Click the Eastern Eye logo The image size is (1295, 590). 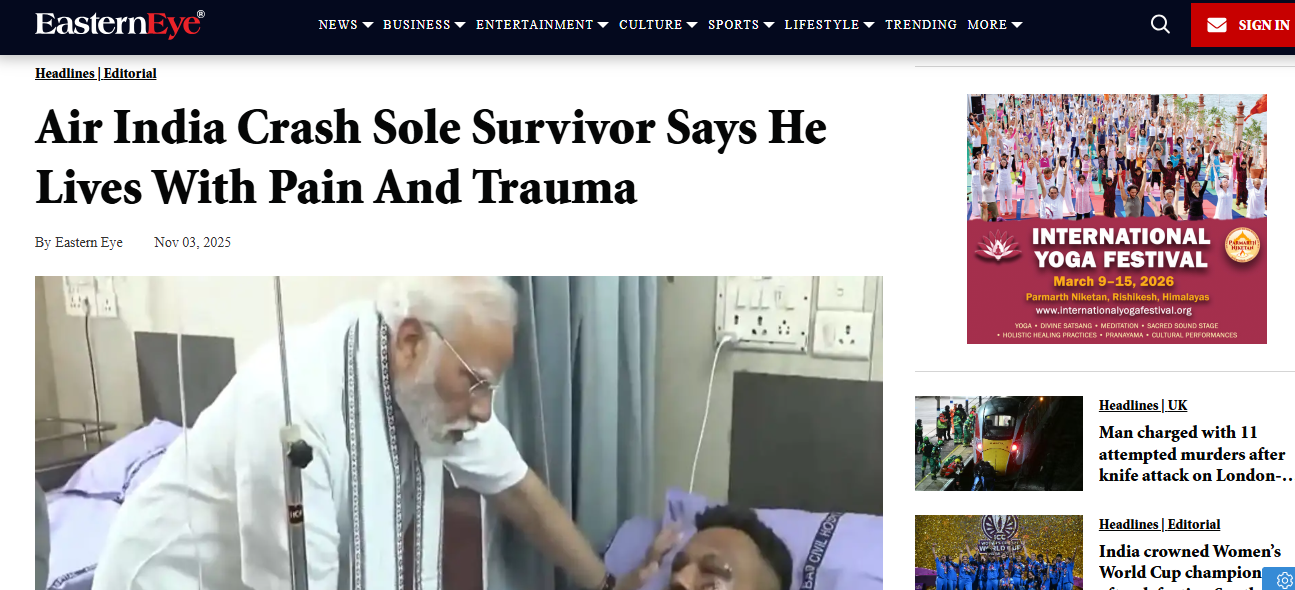120,24
